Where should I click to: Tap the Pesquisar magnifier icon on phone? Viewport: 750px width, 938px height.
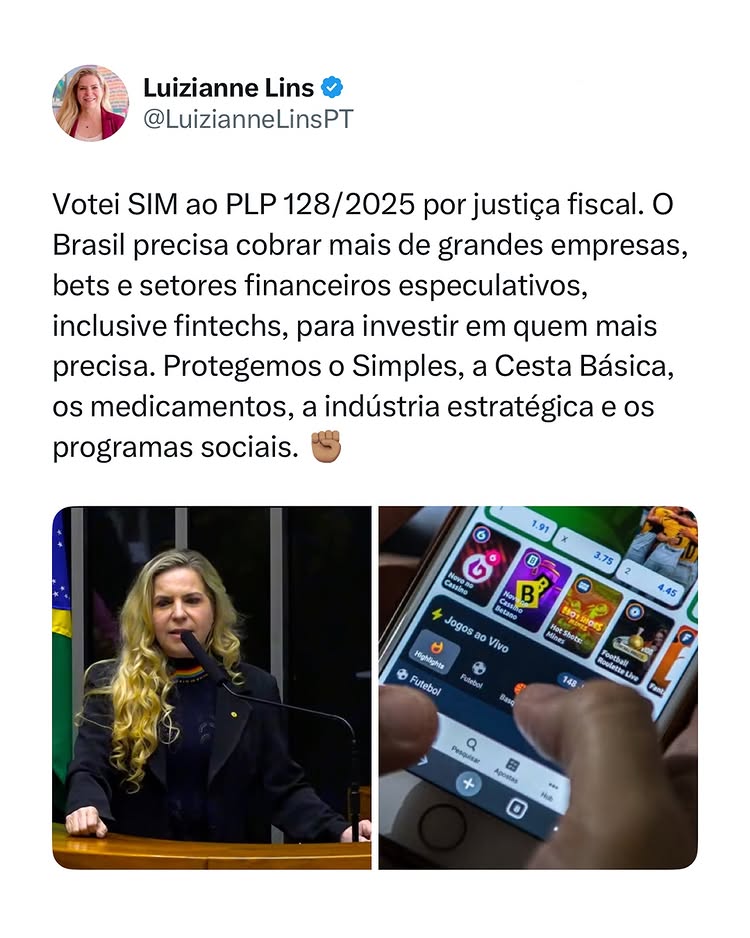point(471,744)
